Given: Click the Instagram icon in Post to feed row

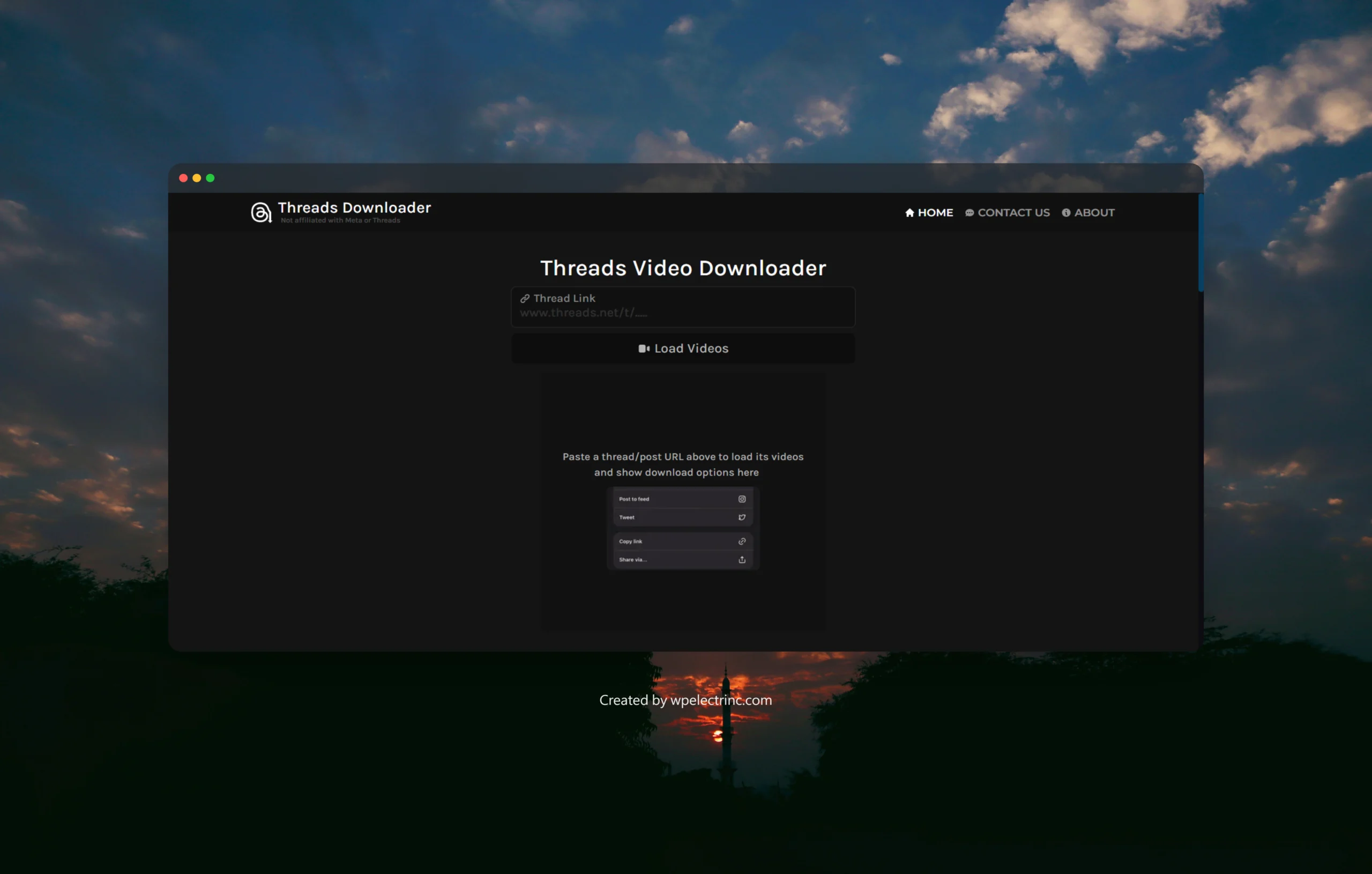Looking at the screenshot, I should [742, 499].
